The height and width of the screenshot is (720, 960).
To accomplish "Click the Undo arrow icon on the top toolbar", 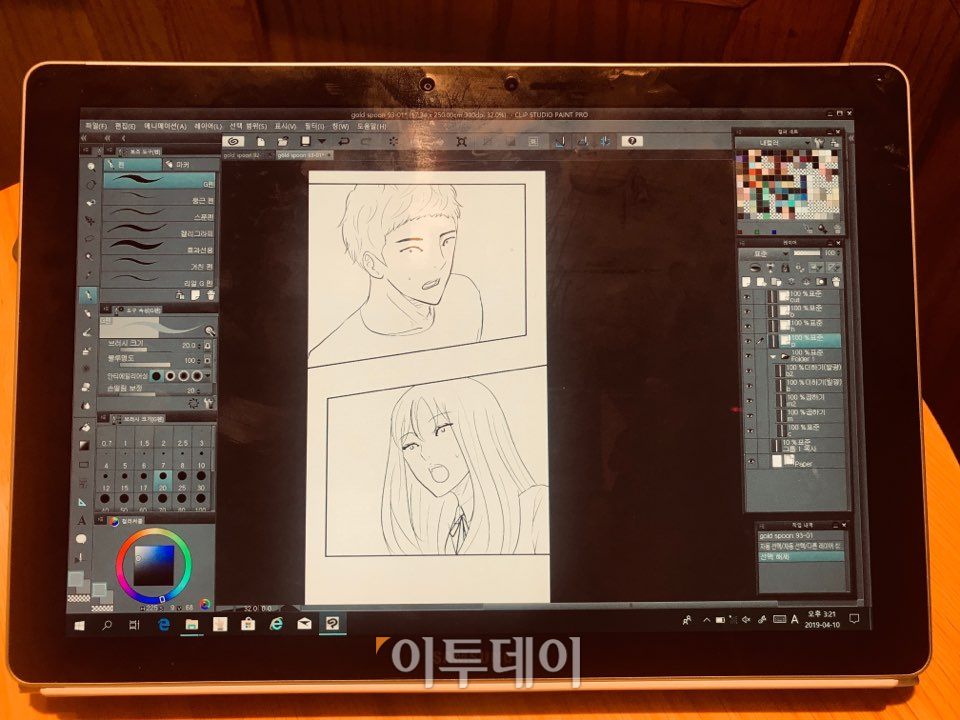I will tap(344, 140).
